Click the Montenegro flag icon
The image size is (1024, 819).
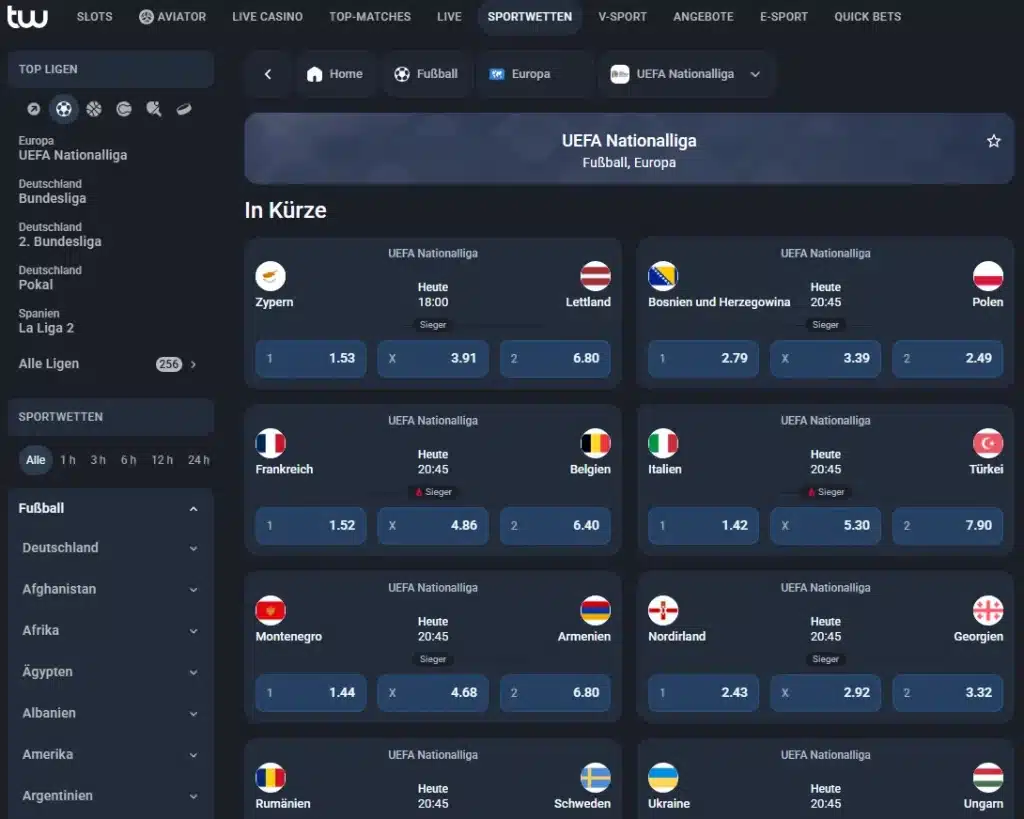pyautogui.click(x=270, y=610)
